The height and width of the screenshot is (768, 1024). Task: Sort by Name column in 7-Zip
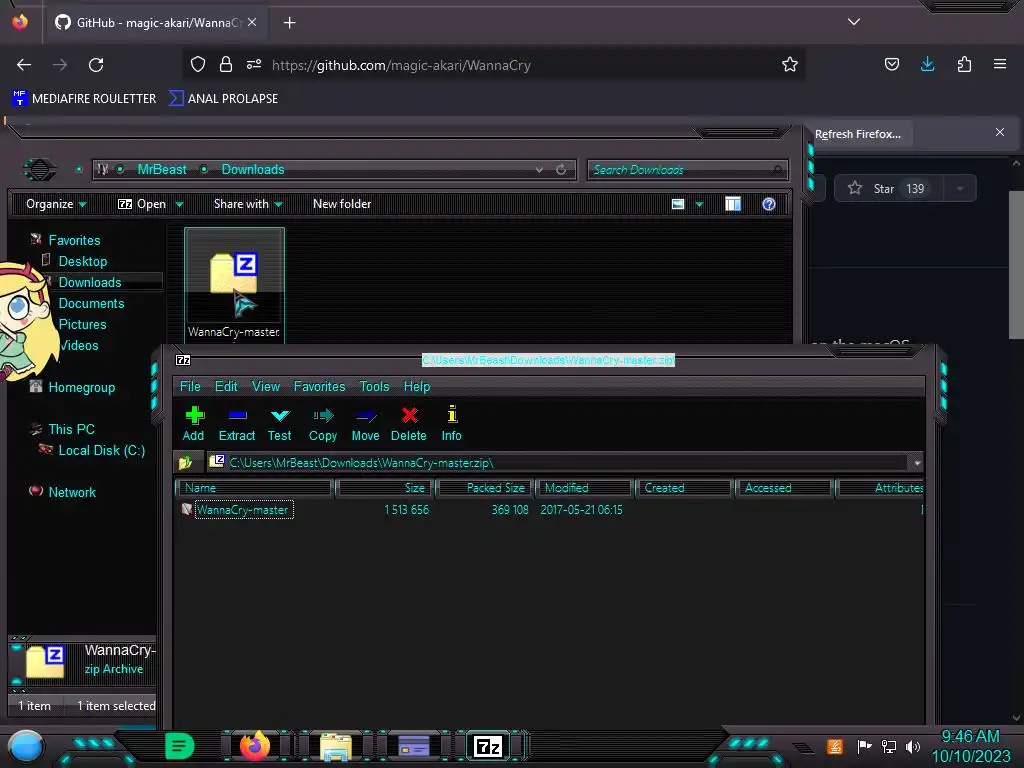pyautogui.click(x=255, y=488)
